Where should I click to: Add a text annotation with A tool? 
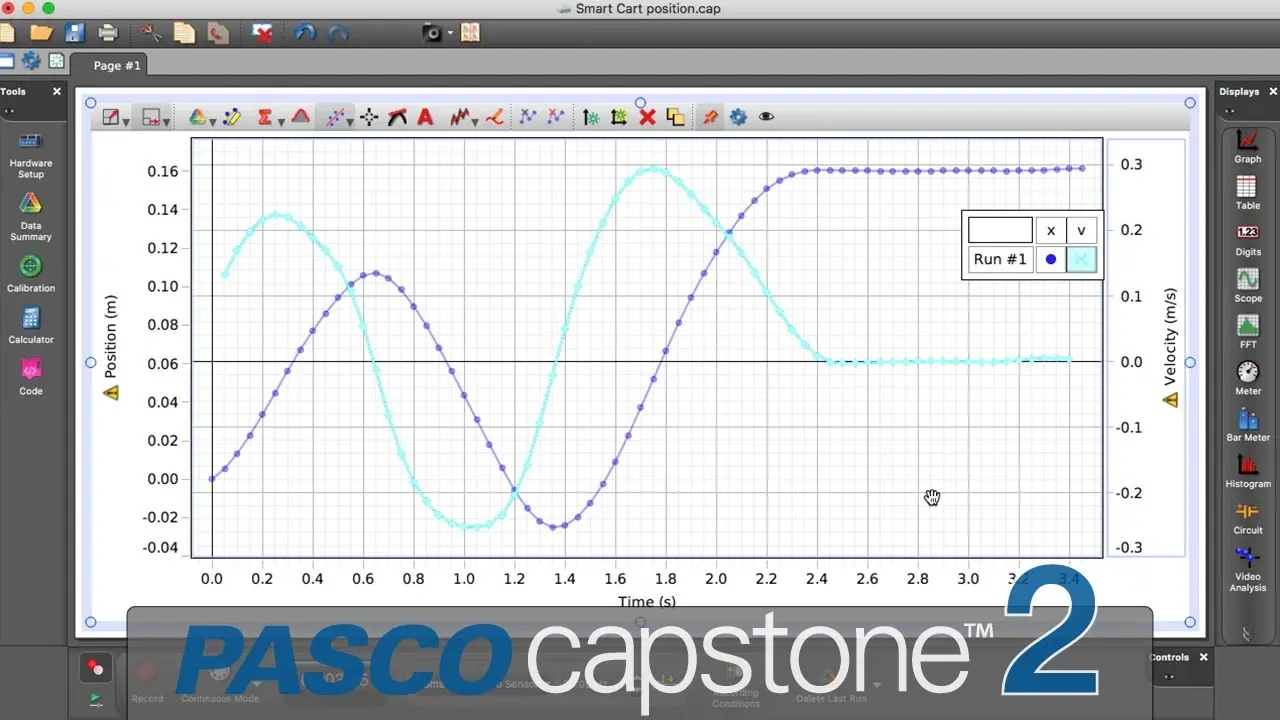(425, 117)
